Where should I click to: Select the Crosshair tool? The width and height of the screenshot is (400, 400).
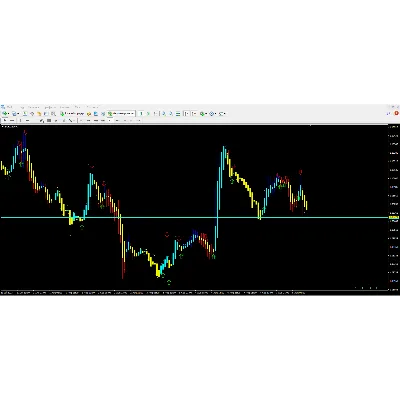coord(12,120)
